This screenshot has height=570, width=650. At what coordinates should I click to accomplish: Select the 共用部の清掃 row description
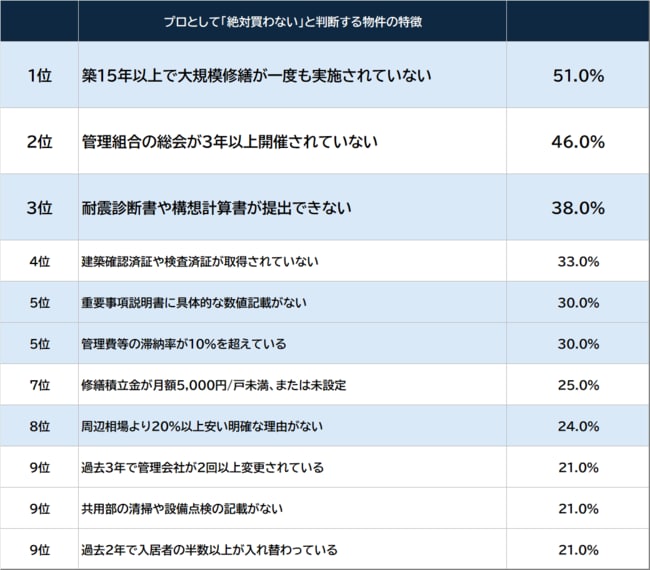[193, 508]
